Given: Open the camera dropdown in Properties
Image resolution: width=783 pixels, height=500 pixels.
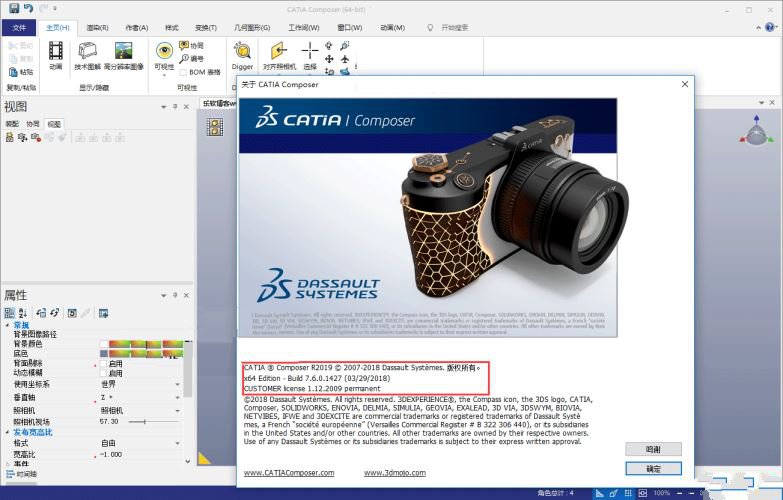Looking at the screenshot, I should (x=177, y=411).
